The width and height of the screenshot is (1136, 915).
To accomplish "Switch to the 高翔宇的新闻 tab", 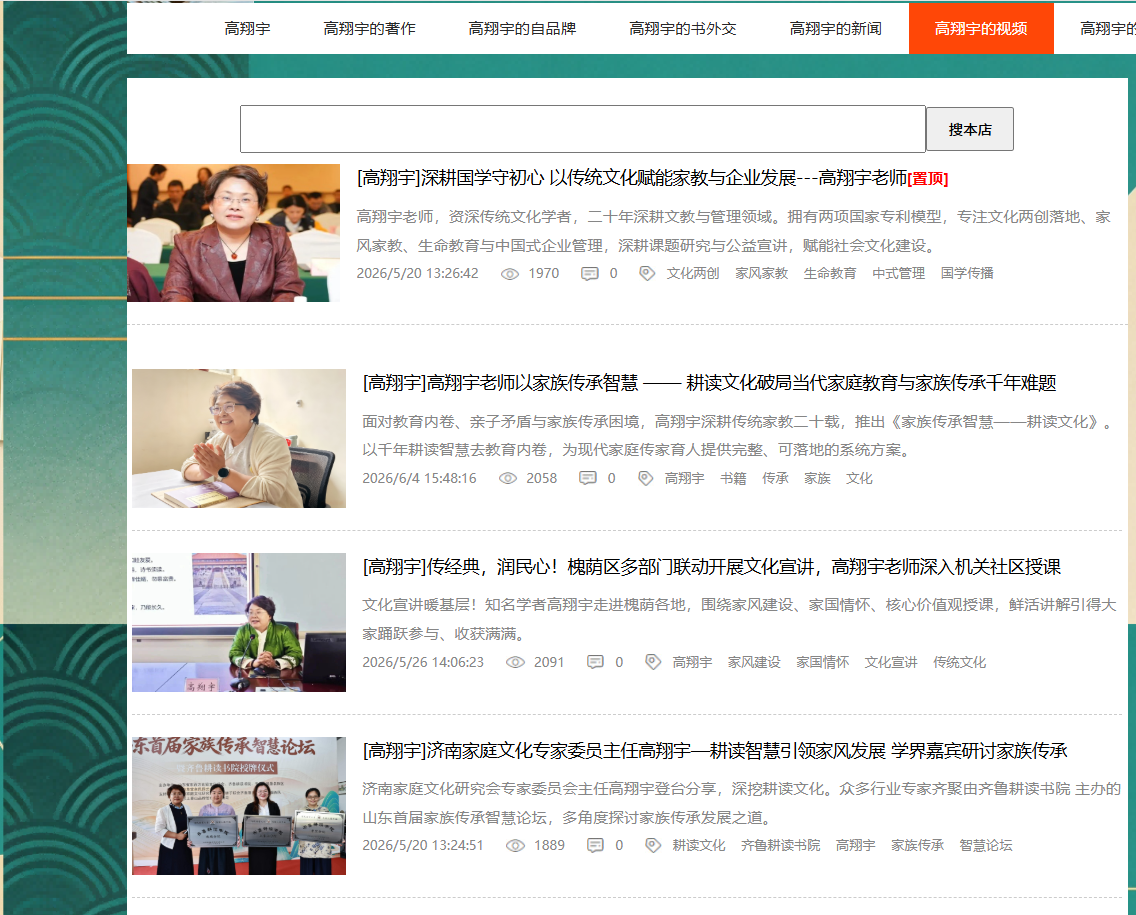I will pyautogui.click(x=835, y=28).
